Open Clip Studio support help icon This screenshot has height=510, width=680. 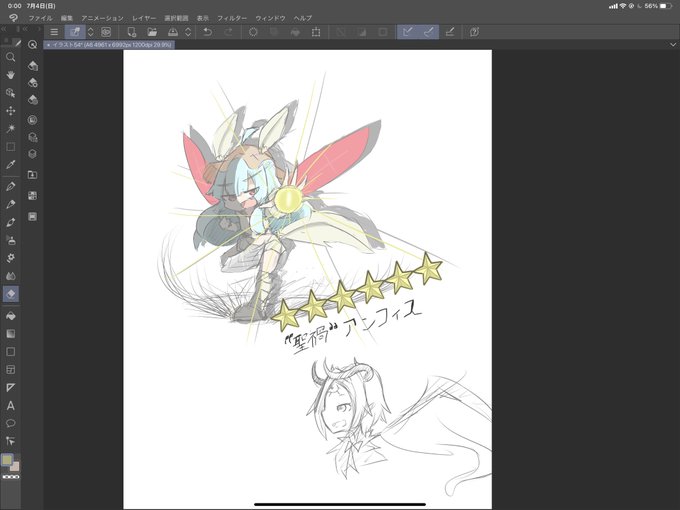click(x=474, y=32)
